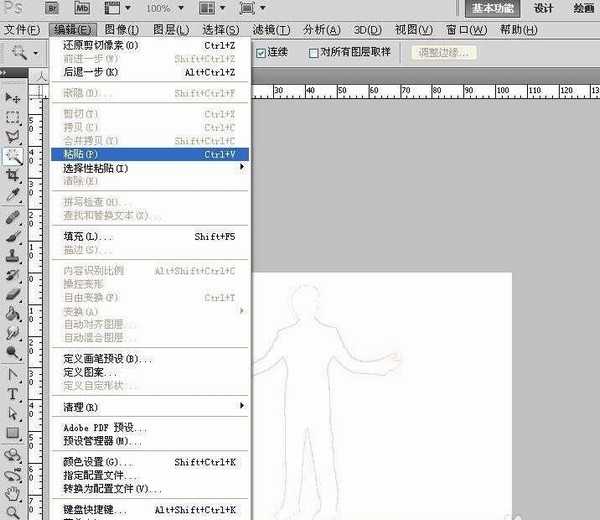Select the Brush tool
Image resolution: width=600 pixels, height=520 pixels.
click(x=12, y=237)
